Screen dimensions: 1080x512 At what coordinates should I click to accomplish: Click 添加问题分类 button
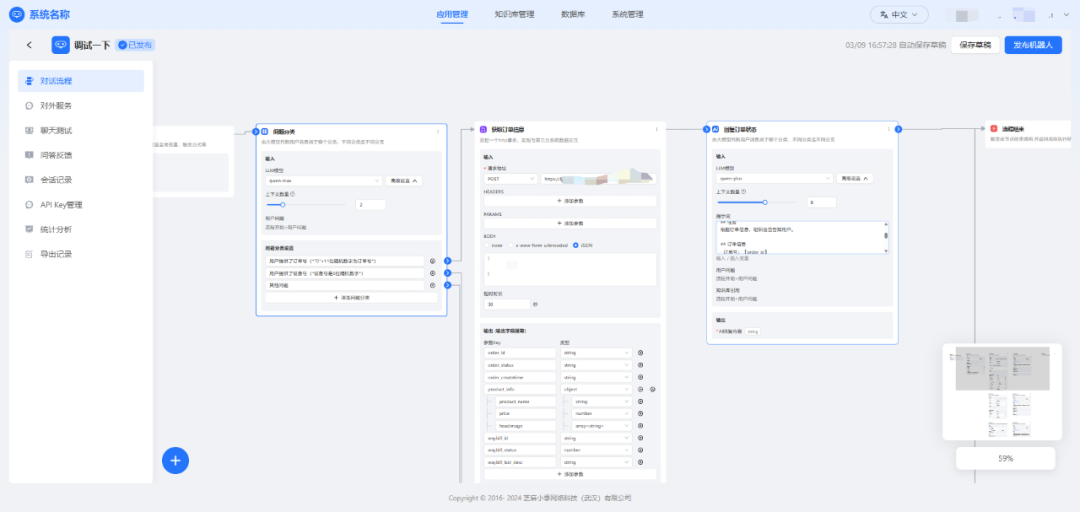click(351, 298)
